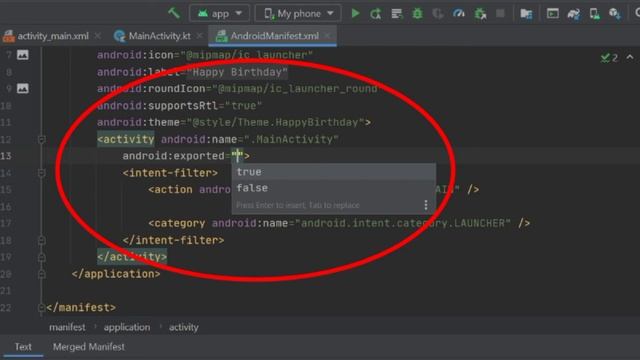This screenshot has width=640, height=360.
Task: Click the manifest breadcrumb
Action: coord(67,327)
